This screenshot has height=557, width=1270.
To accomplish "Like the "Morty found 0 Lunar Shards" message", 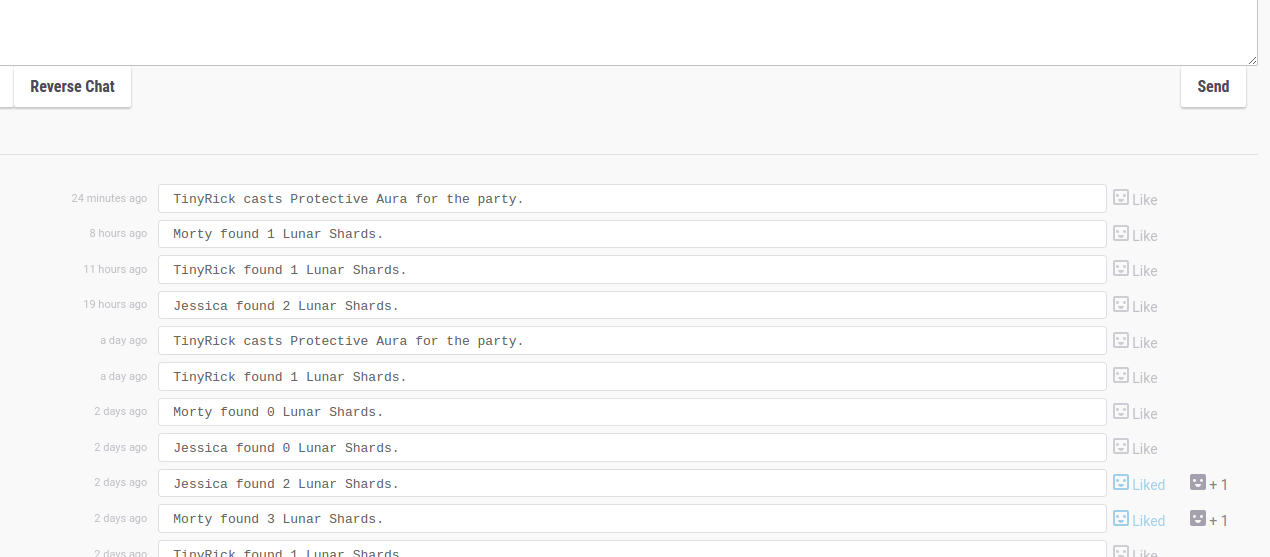I will (1135, 413).
